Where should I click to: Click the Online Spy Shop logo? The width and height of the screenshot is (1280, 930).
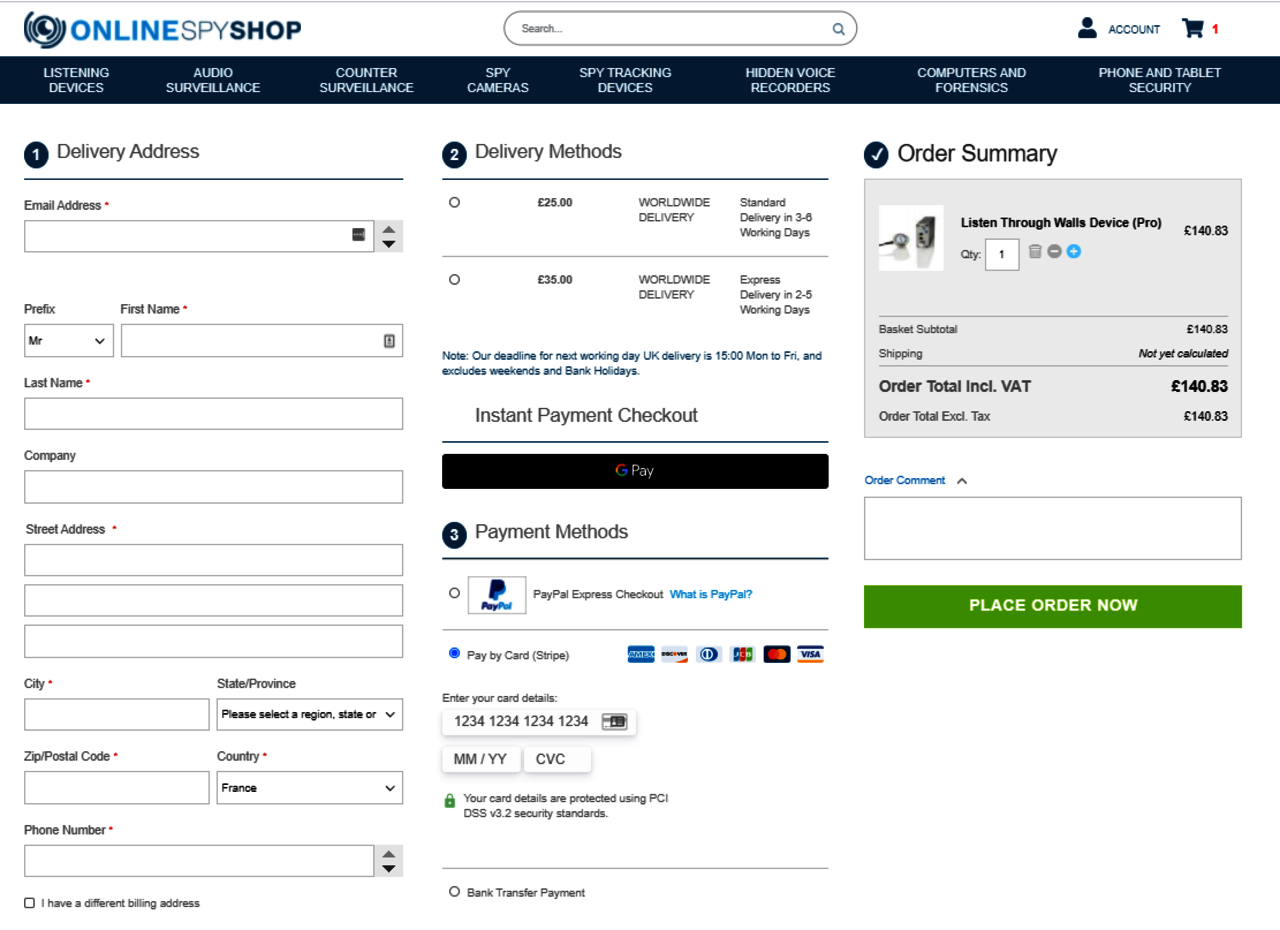(x=163, y=29)
